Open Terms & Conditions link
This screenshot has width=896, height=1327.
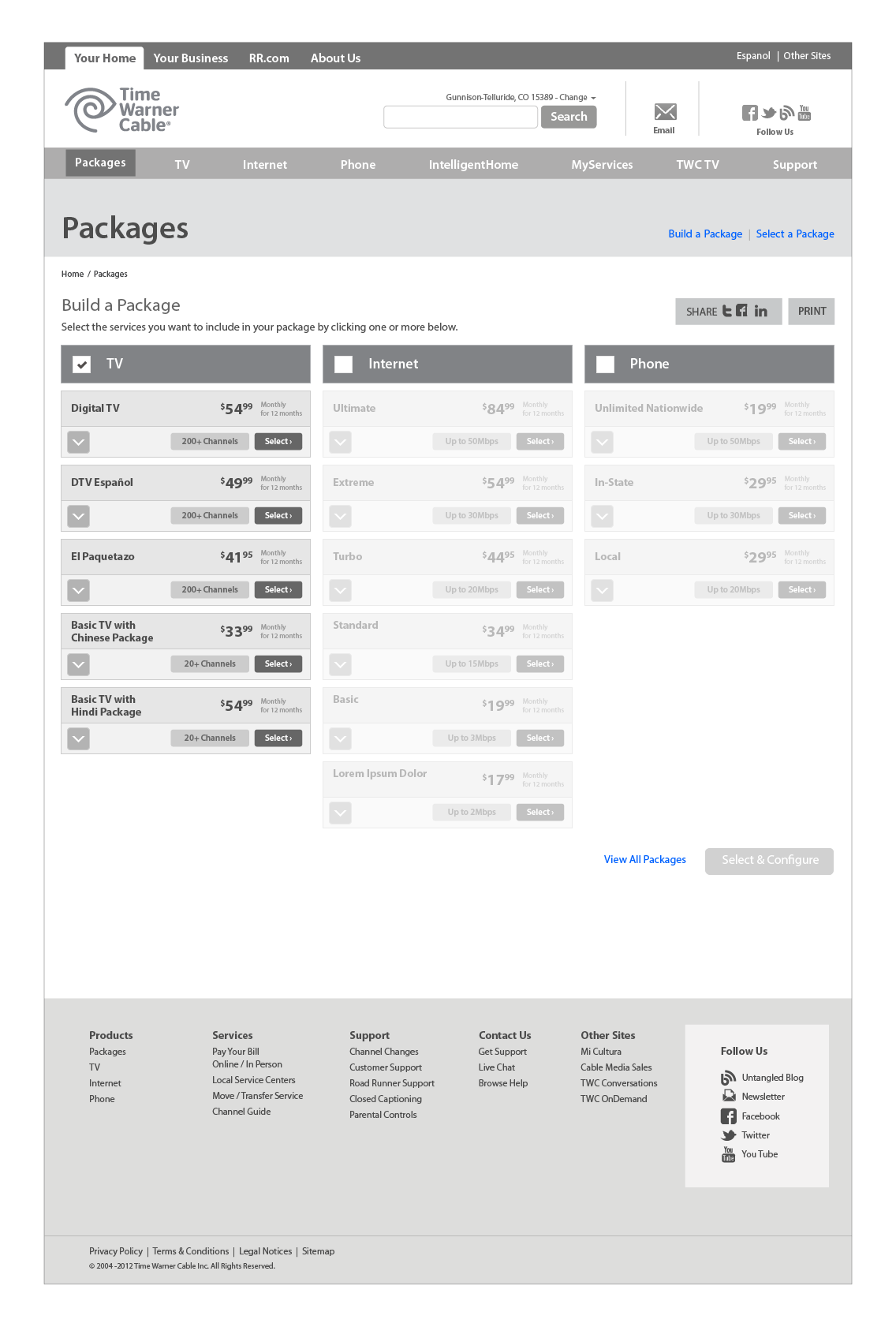click(191, 1251)
